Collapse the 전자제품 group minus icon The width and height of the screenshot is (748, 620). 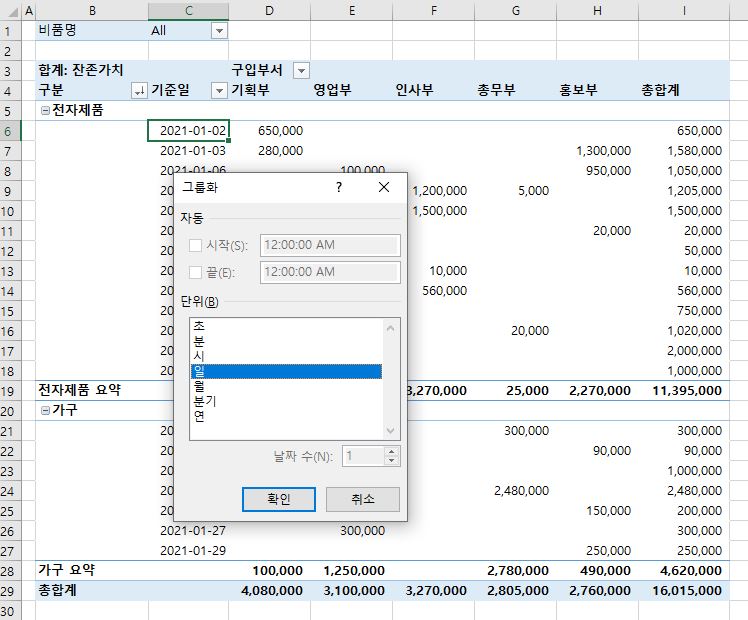pyautogui.click(x=45, y=111)
